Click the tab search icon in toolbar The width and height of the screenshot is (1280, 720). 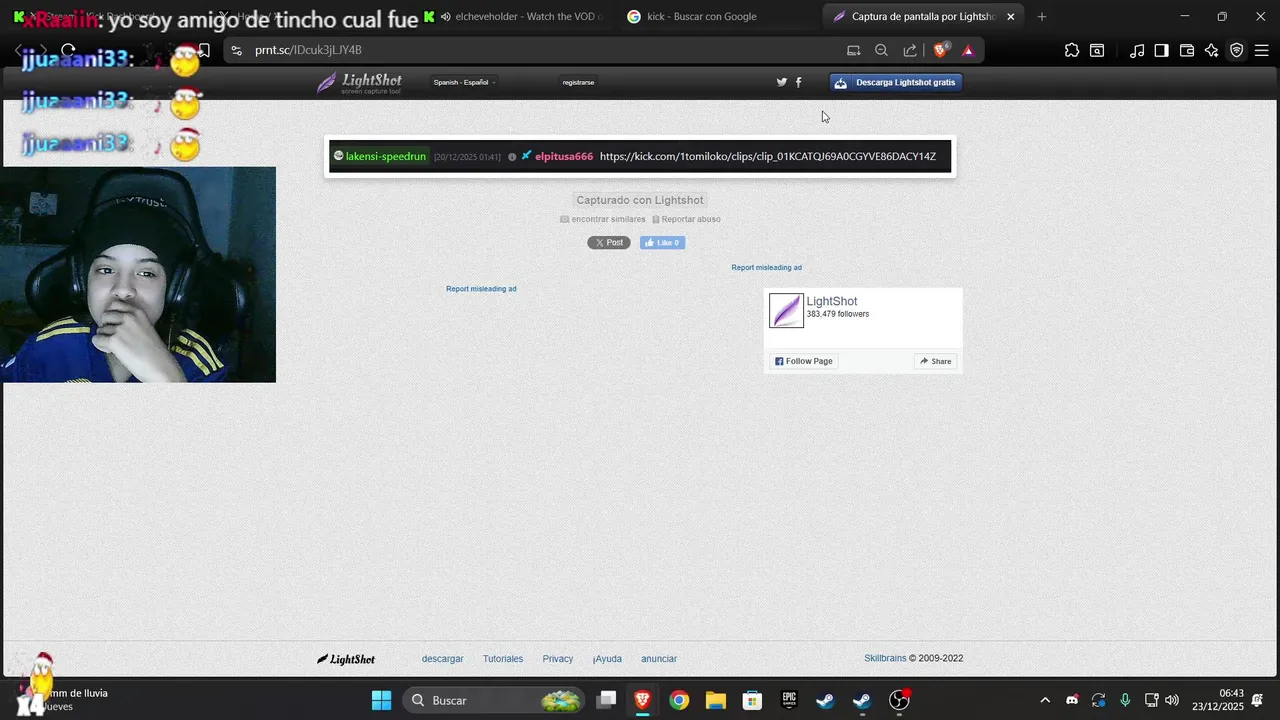point(1097,50)
